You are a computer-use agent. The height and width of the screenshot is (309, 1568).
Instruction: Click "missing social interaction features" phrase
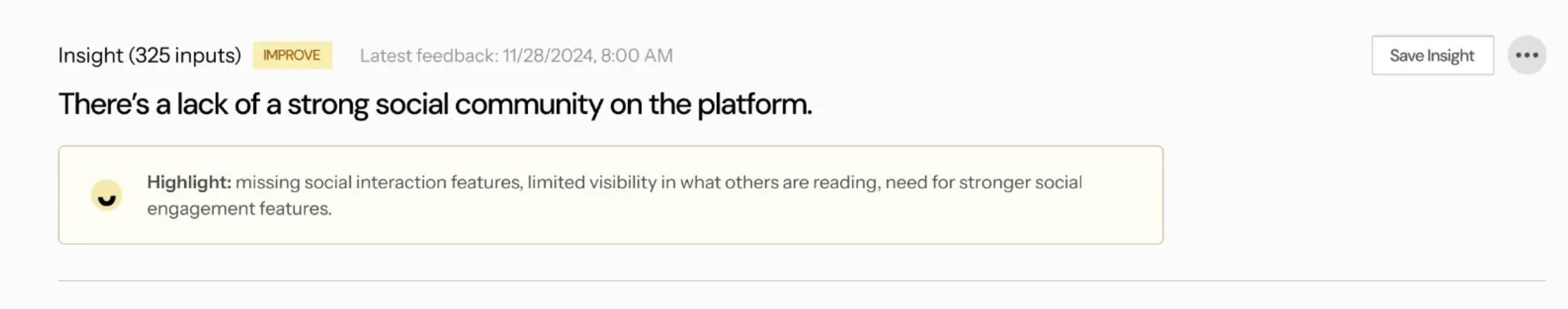pos(378,182)
